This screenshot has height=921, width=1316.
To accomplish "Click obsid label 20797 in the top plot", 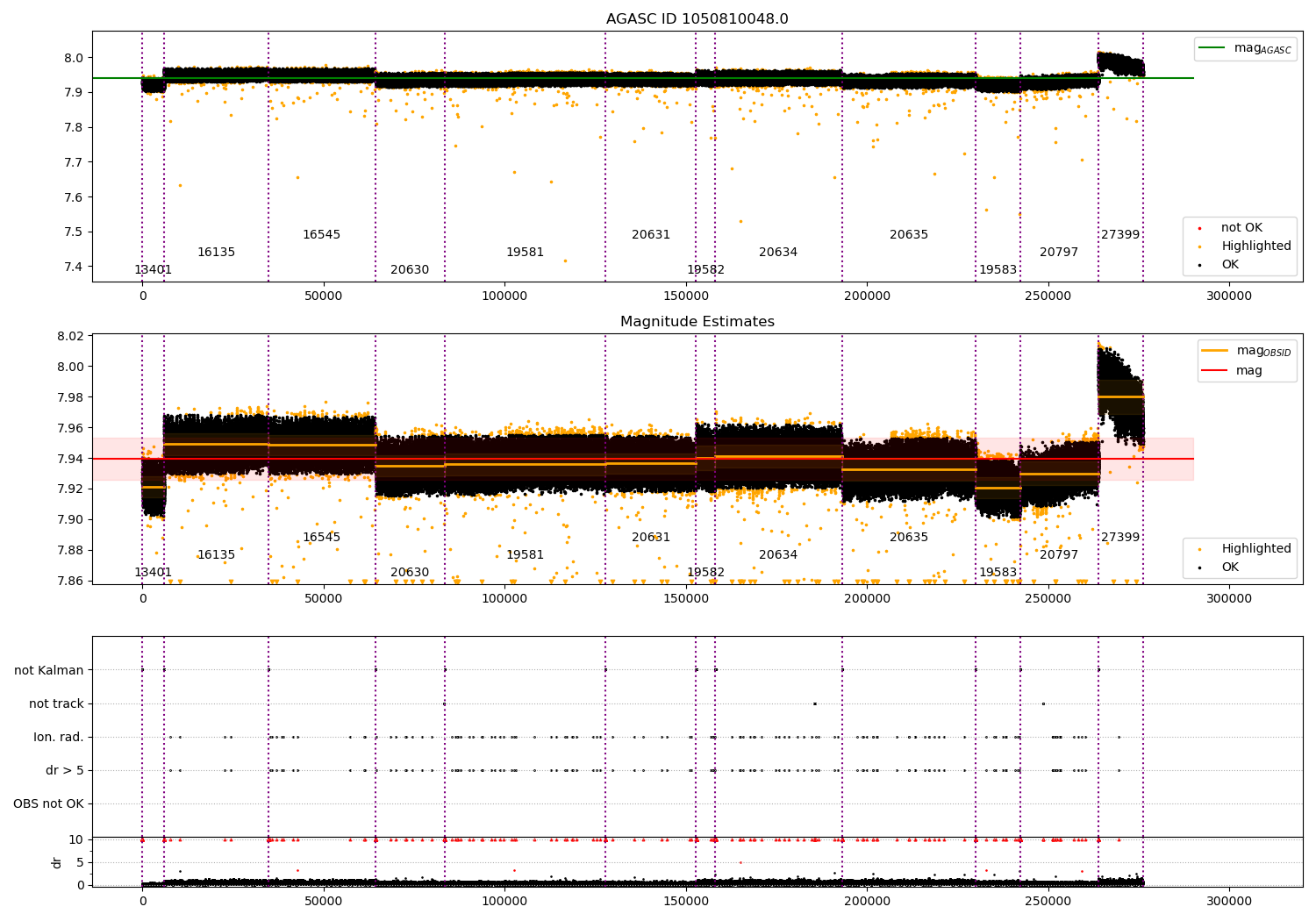I will [1059, 253].
